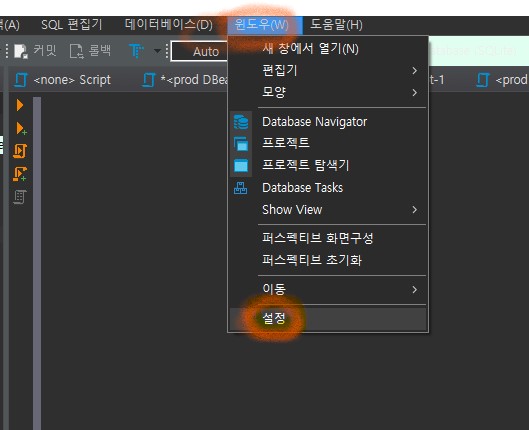This screenshot has width=529, height=430.
Task: Click the execute script in new tabs icon
Action: coord(20,174)
